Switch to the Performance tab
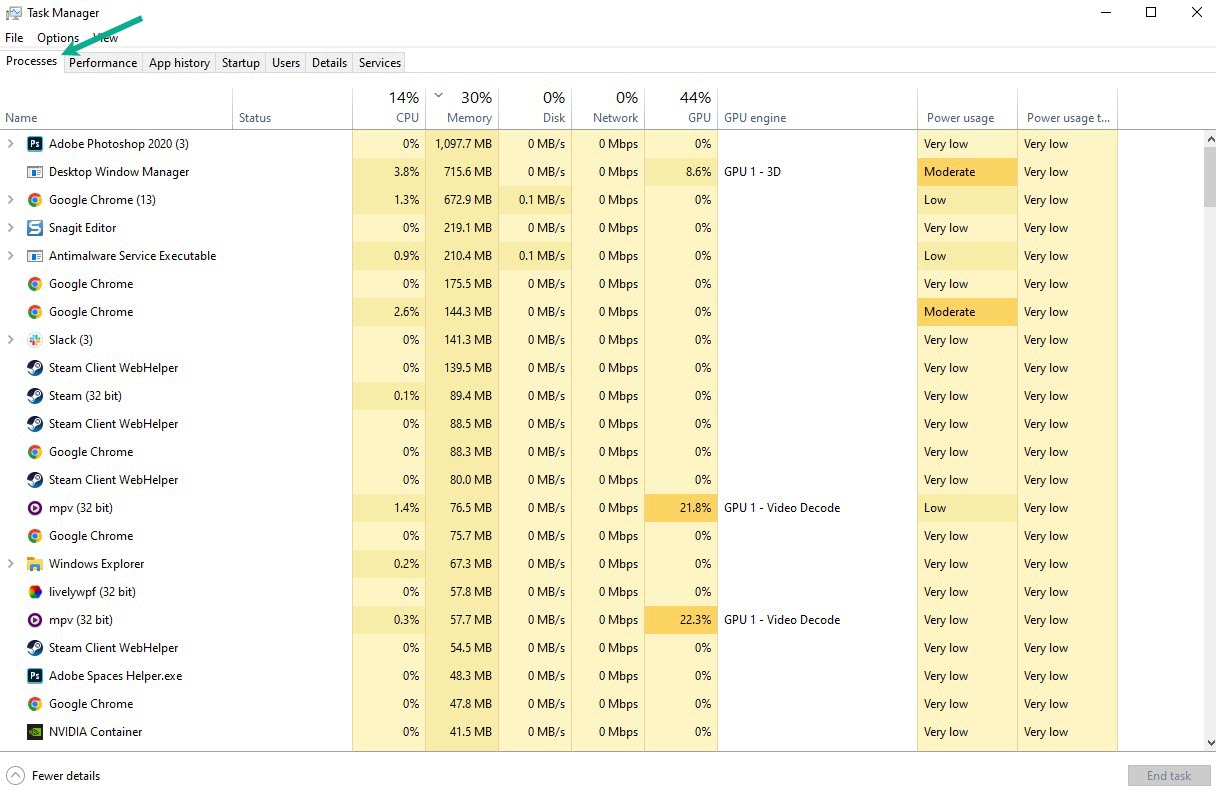 point(103,62)
